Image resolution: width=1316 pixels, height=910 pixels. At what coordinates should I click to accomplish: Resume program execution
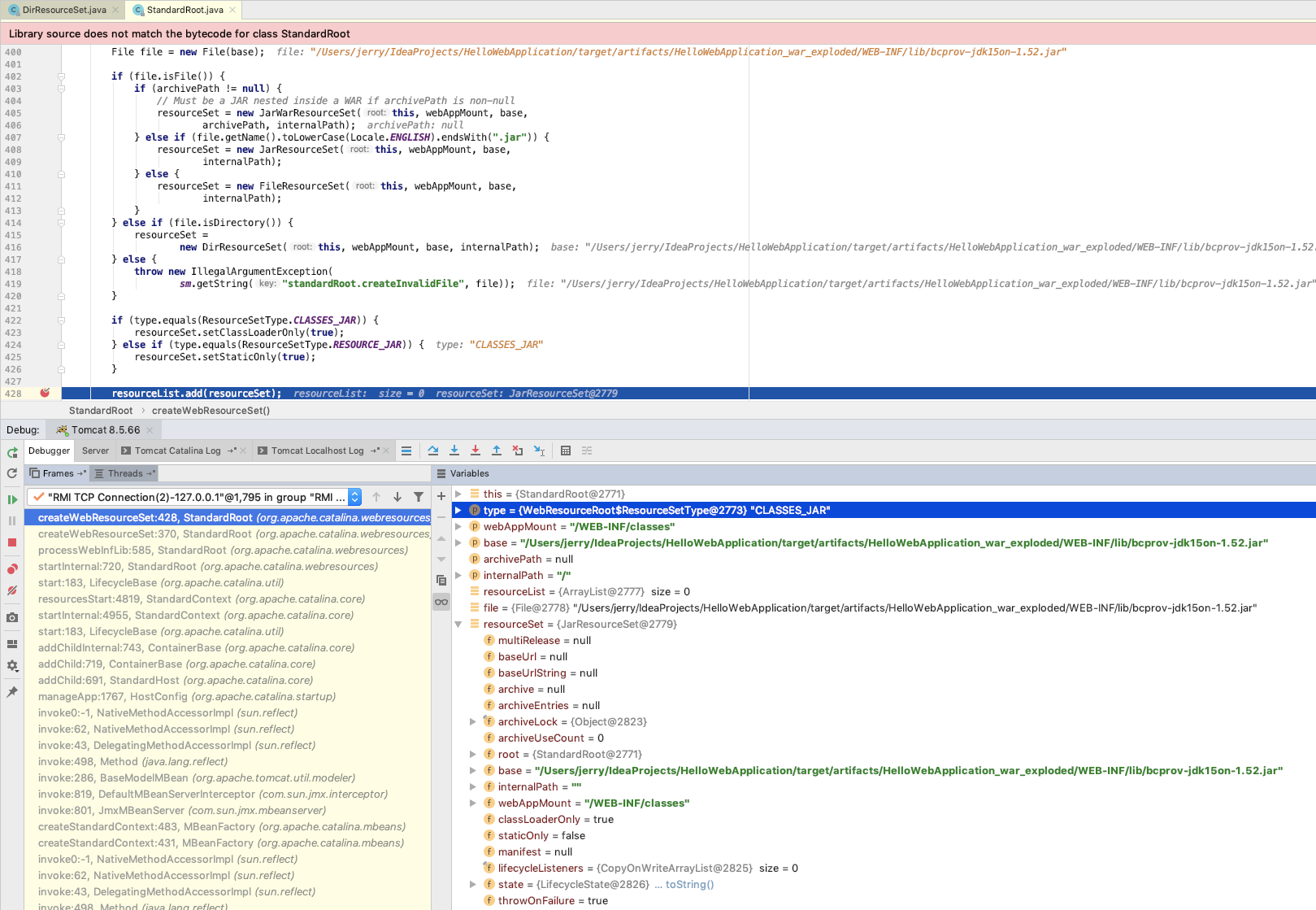tap(12, 499)
